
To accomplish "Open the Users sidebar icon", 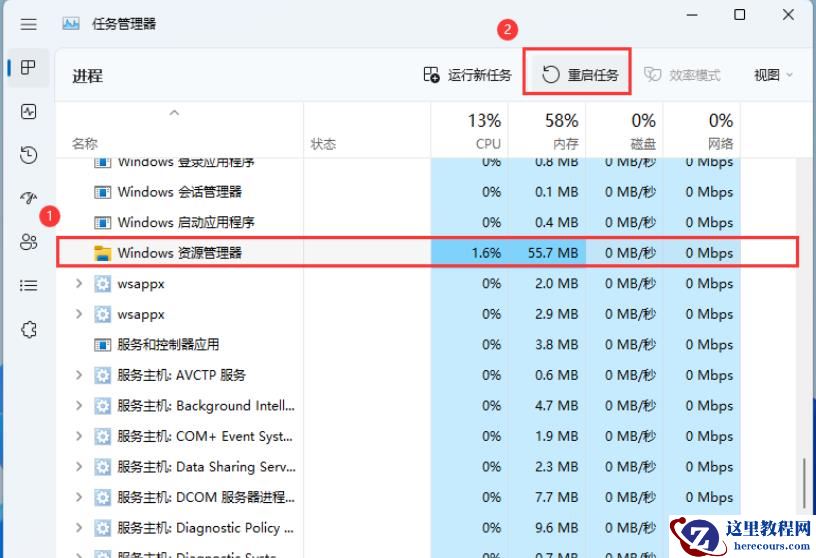I will [x=29, y=242].
